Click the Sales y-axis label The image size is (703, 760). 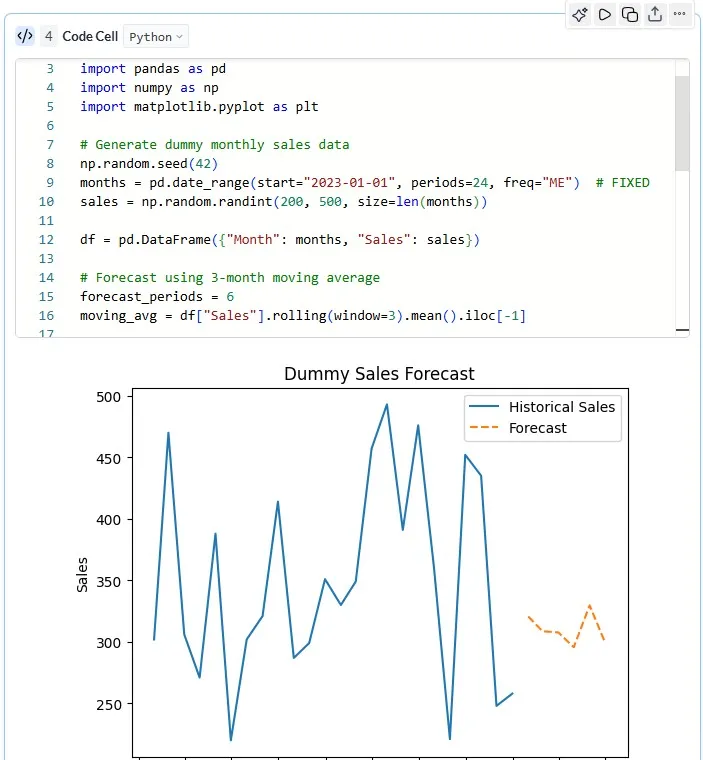(x=83, y=574)
